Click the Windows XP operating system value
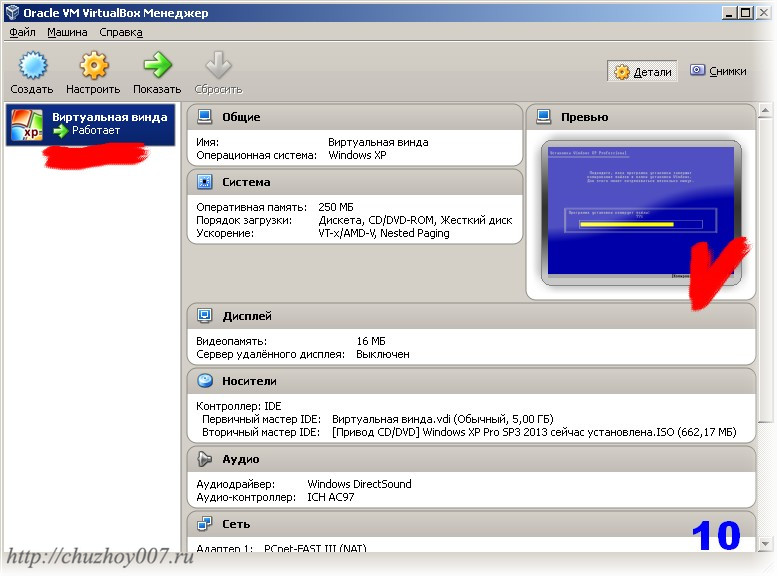 point(357,155)
